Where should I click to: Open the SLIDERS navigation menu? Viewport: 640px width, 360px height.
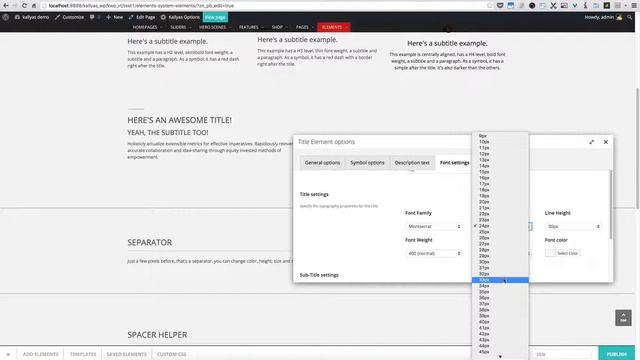pyautogui.click(x=180, y=27)
